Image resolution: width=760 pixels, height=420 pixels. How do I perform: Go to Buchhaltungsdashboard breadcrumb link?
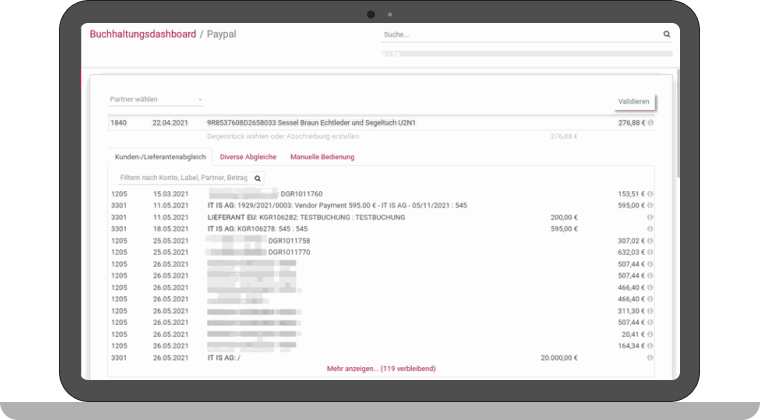[142, 34]
